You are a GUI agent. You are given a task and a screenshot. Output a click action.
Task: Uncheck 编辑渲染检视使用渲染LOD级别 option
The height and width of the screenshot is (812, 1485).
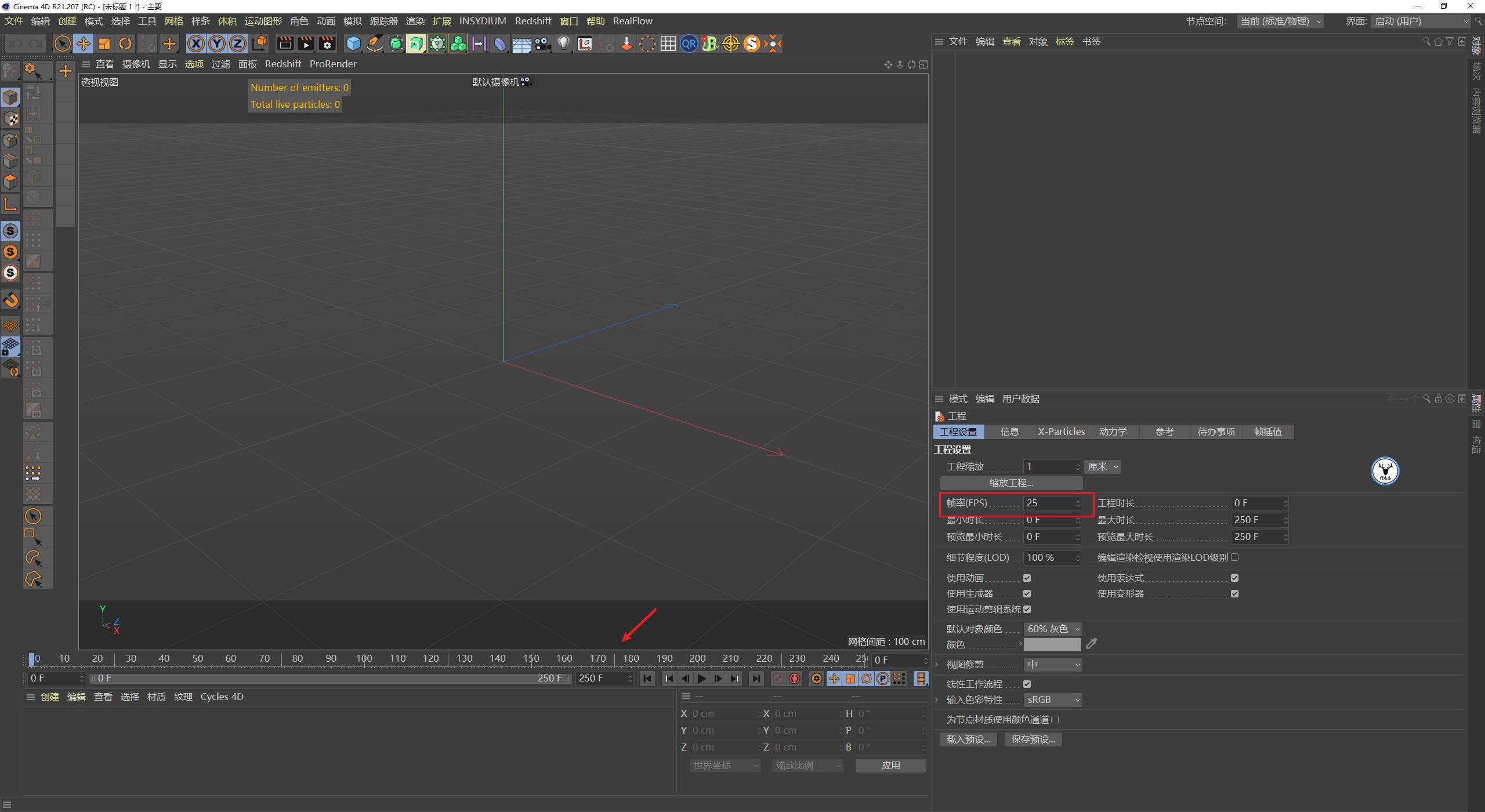[1236, 557]
